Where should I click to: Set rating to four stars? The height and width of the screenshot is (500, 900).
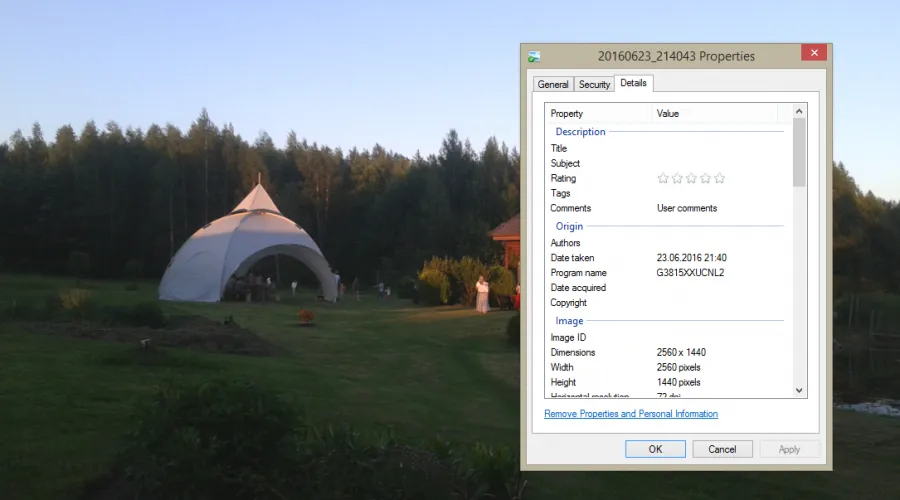coord(705,179)
